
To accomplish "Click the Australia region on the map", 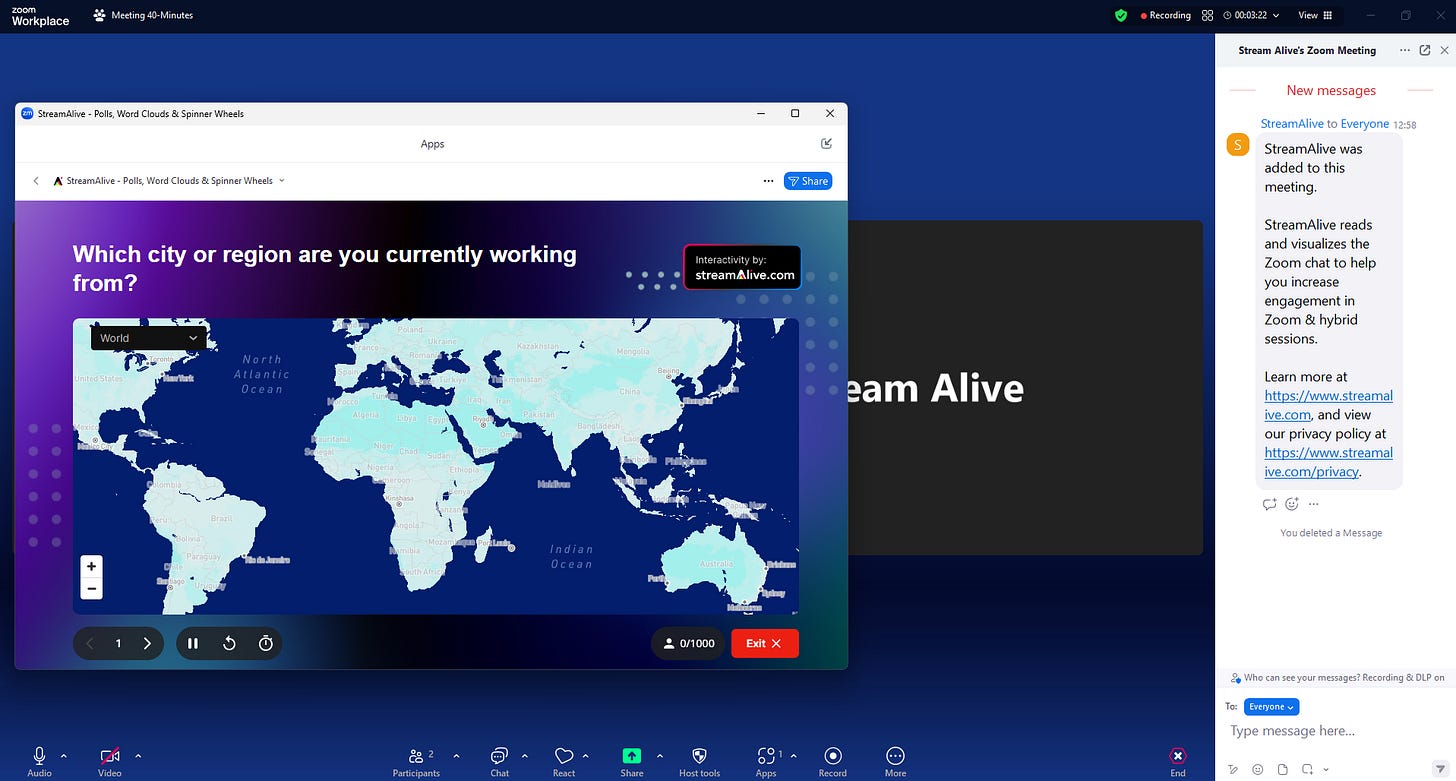I will (x=716, y=565).
